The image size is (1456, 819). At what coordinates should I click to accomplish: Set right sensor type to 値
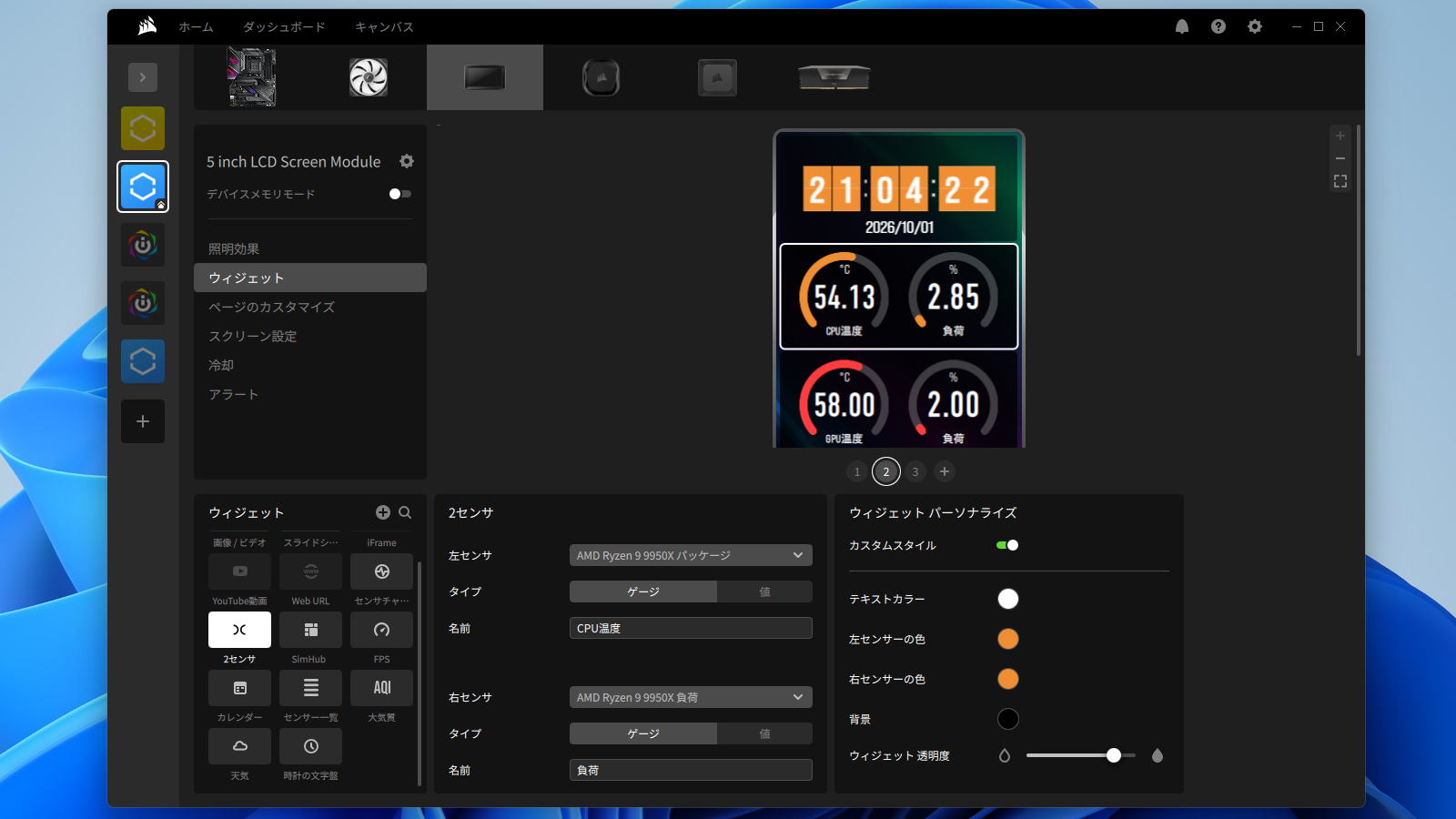pos(764,733)
